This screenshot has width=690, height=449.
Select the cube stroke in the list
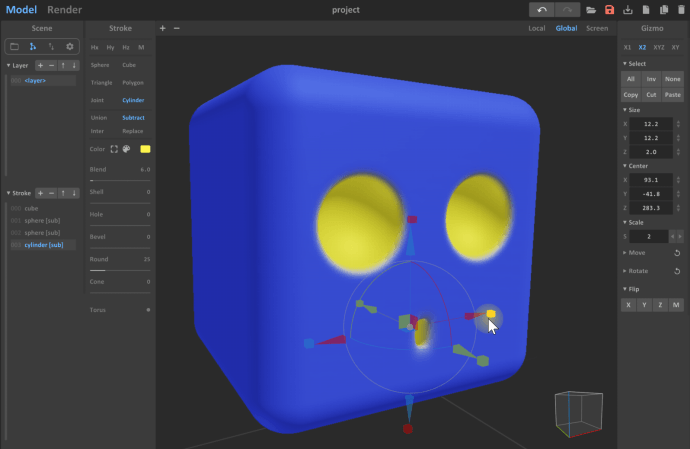[x=31, y=208]
